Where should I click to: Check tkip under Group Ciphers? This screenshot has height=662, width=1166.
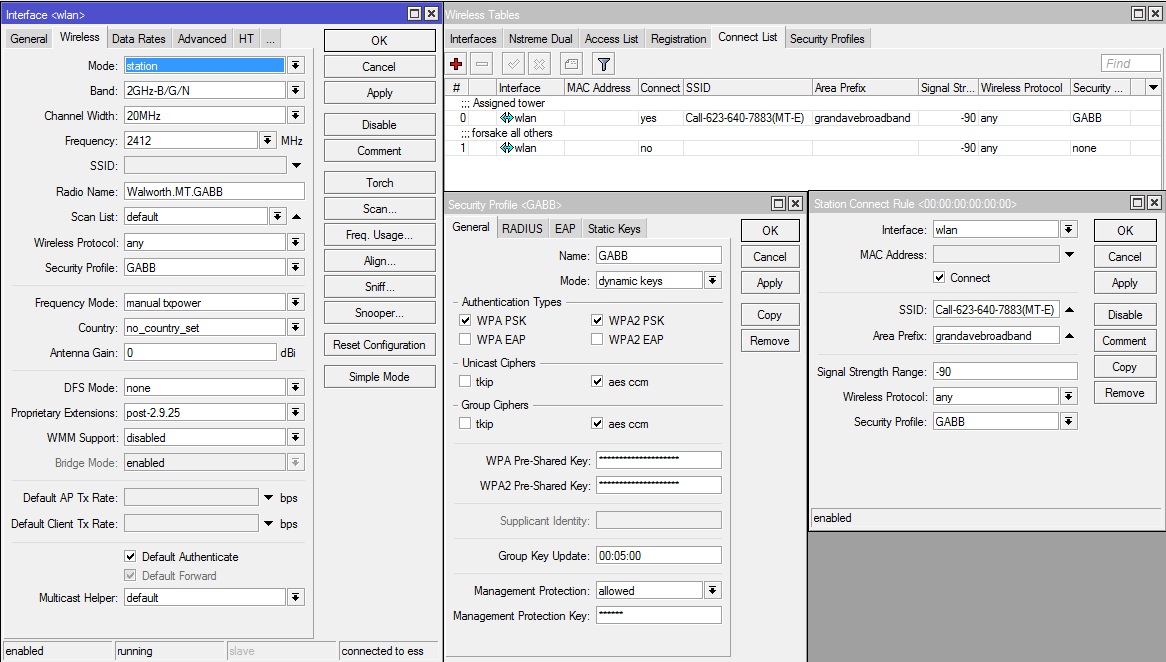tap(465, 423)
